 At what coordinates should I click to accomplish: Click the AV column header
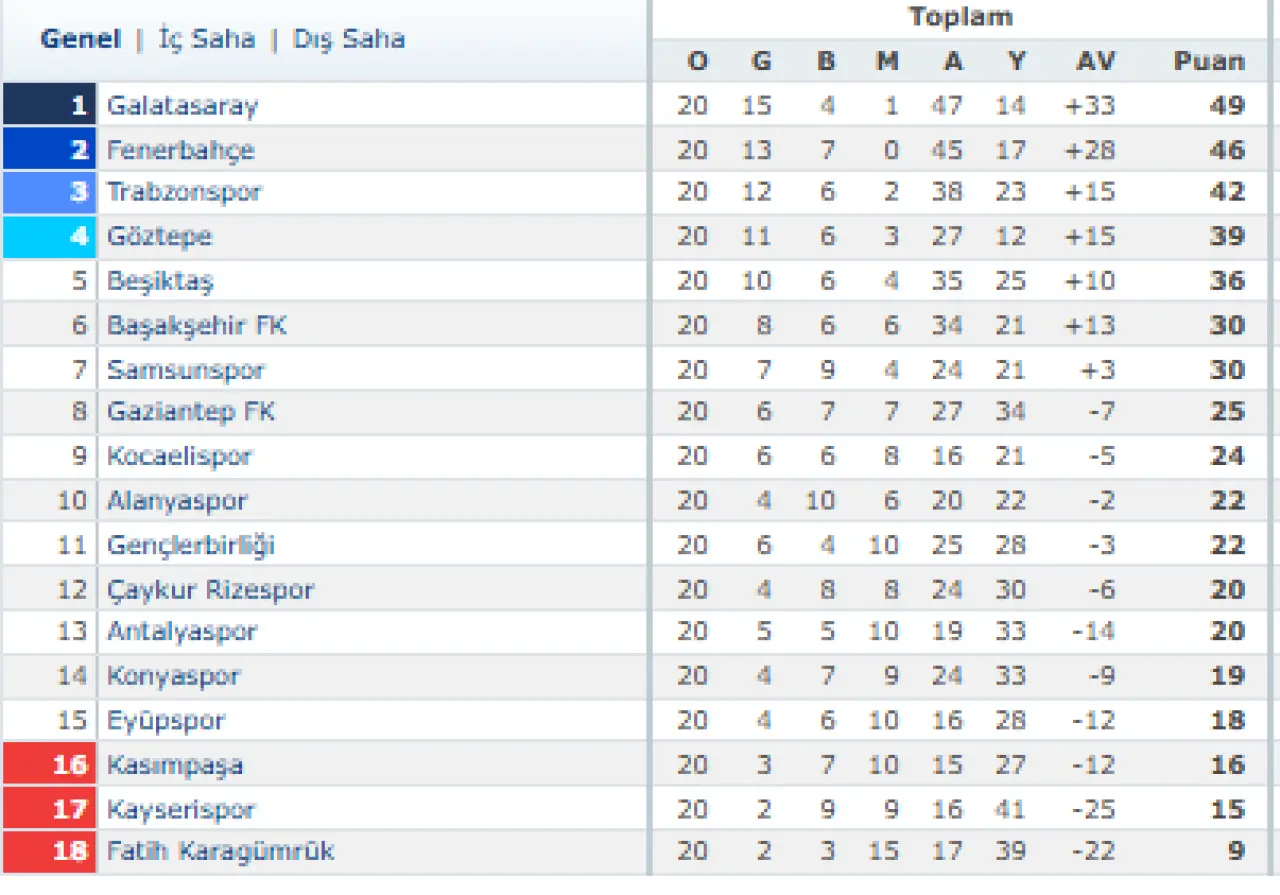coord(1095,62)
